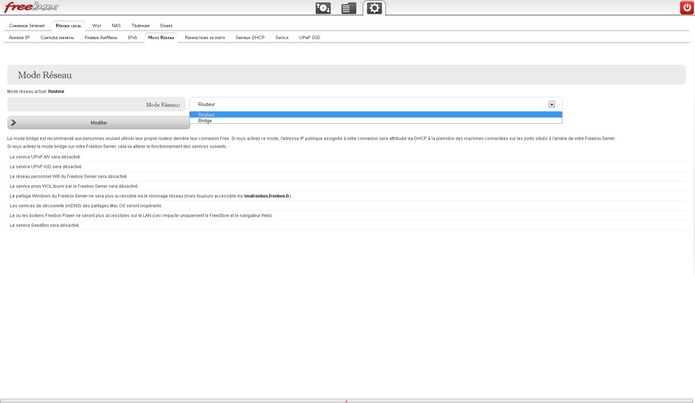Select Routeur in the dropdown list
Screen dimensions: 695x403
pos(206,115)
